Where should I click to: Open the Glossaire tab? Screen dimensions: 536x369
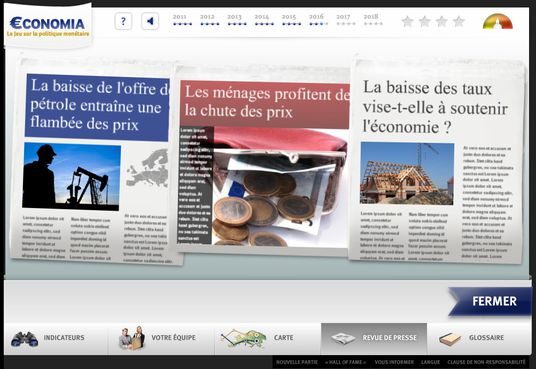click(479, 338)
